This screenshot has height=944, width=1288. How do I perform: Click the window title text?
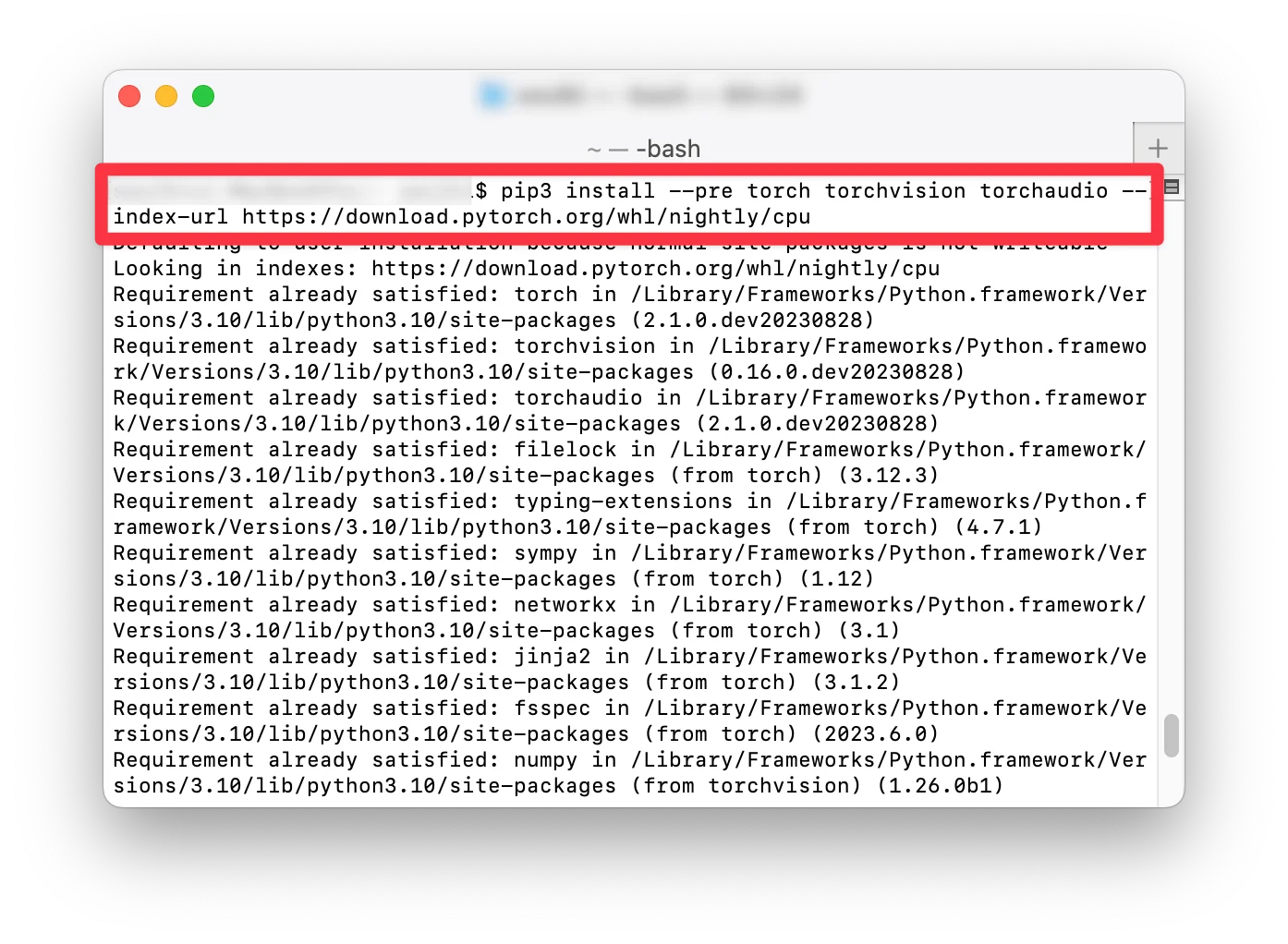point(658,95)
